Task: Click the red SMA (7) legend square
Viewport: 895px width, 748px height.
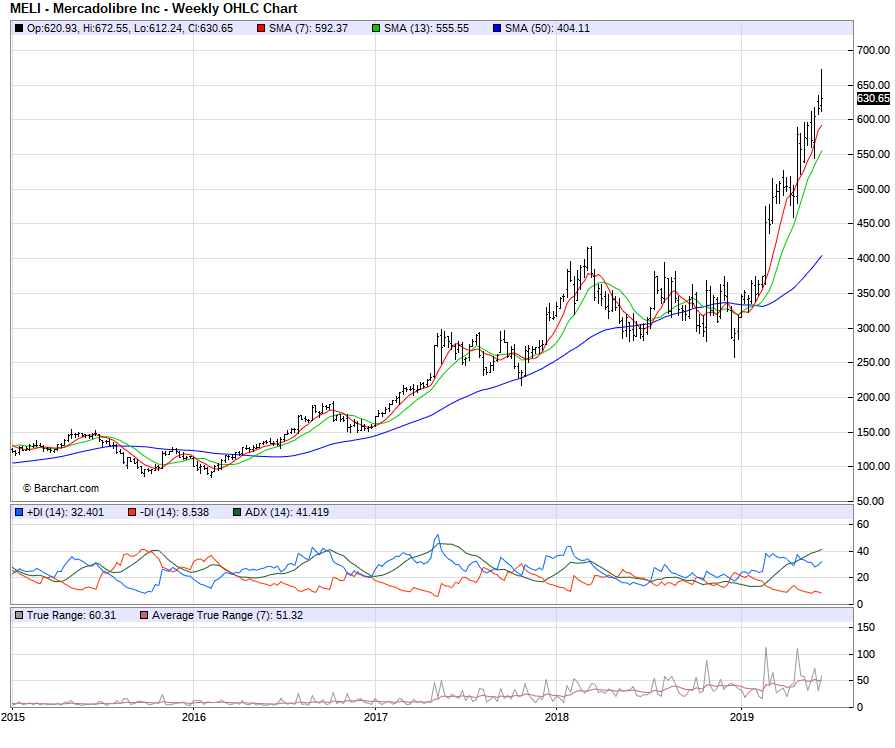Action: (261, 28)
